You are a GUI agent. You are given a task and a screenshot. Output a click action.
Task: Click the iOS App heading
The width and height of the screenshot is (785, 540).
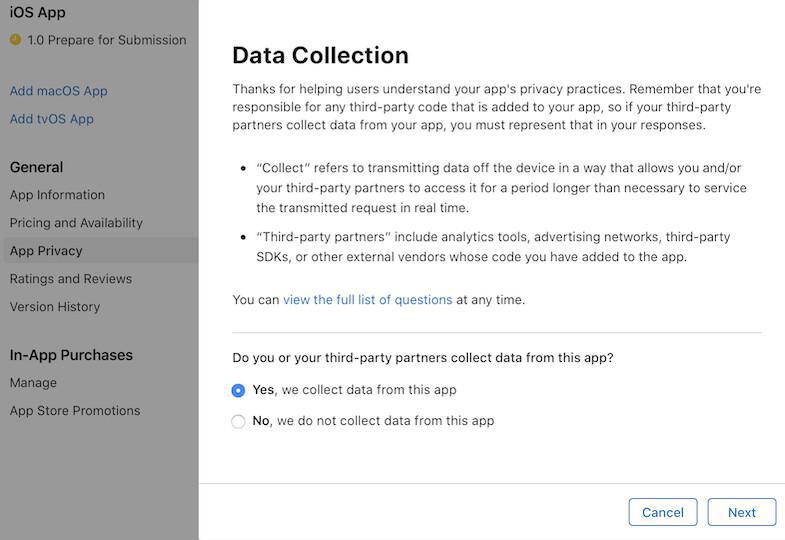click(x=38, y=13)
